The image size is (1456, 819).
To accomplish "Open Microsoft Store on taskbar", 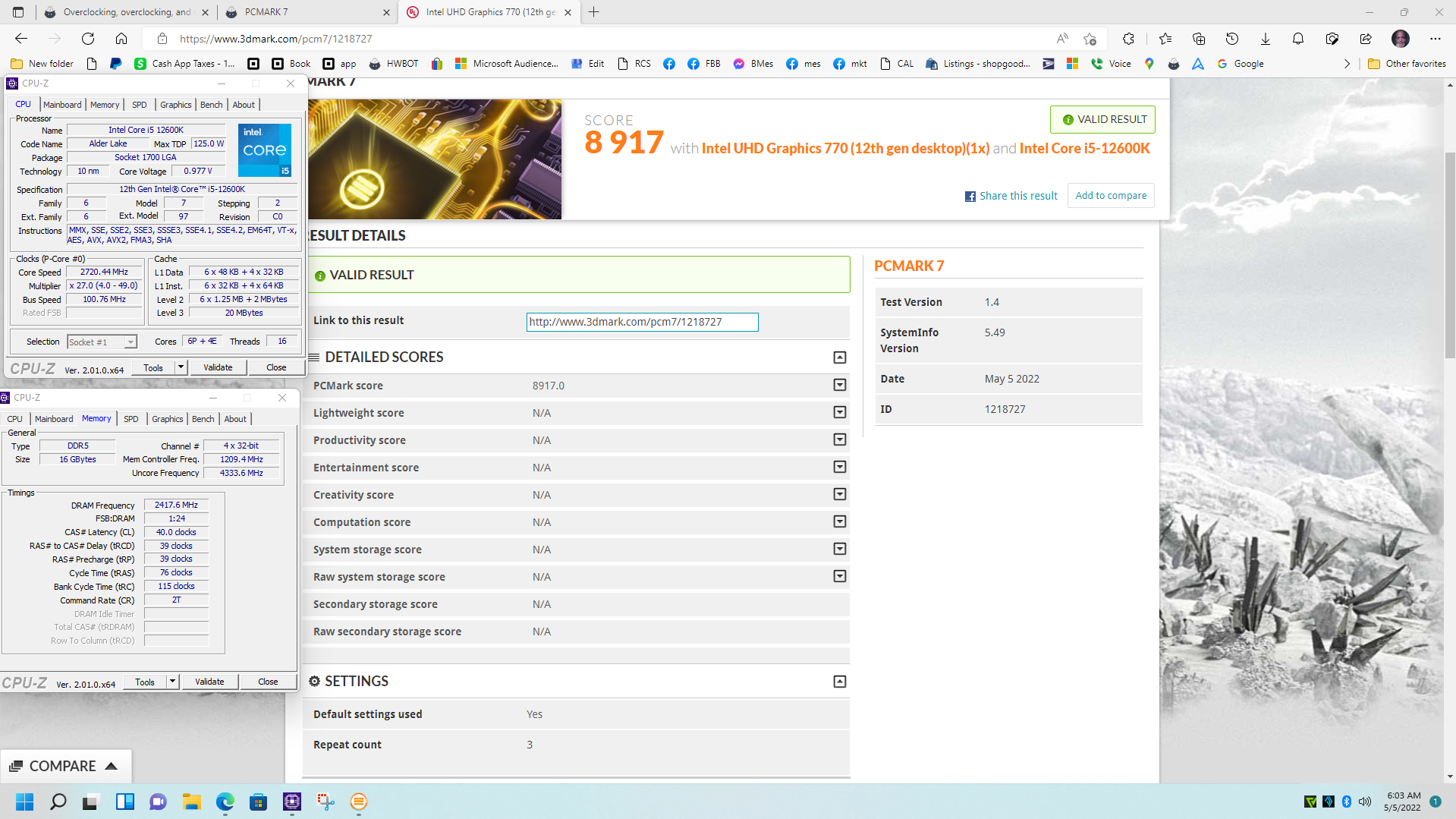I will (x=259, y=802).
